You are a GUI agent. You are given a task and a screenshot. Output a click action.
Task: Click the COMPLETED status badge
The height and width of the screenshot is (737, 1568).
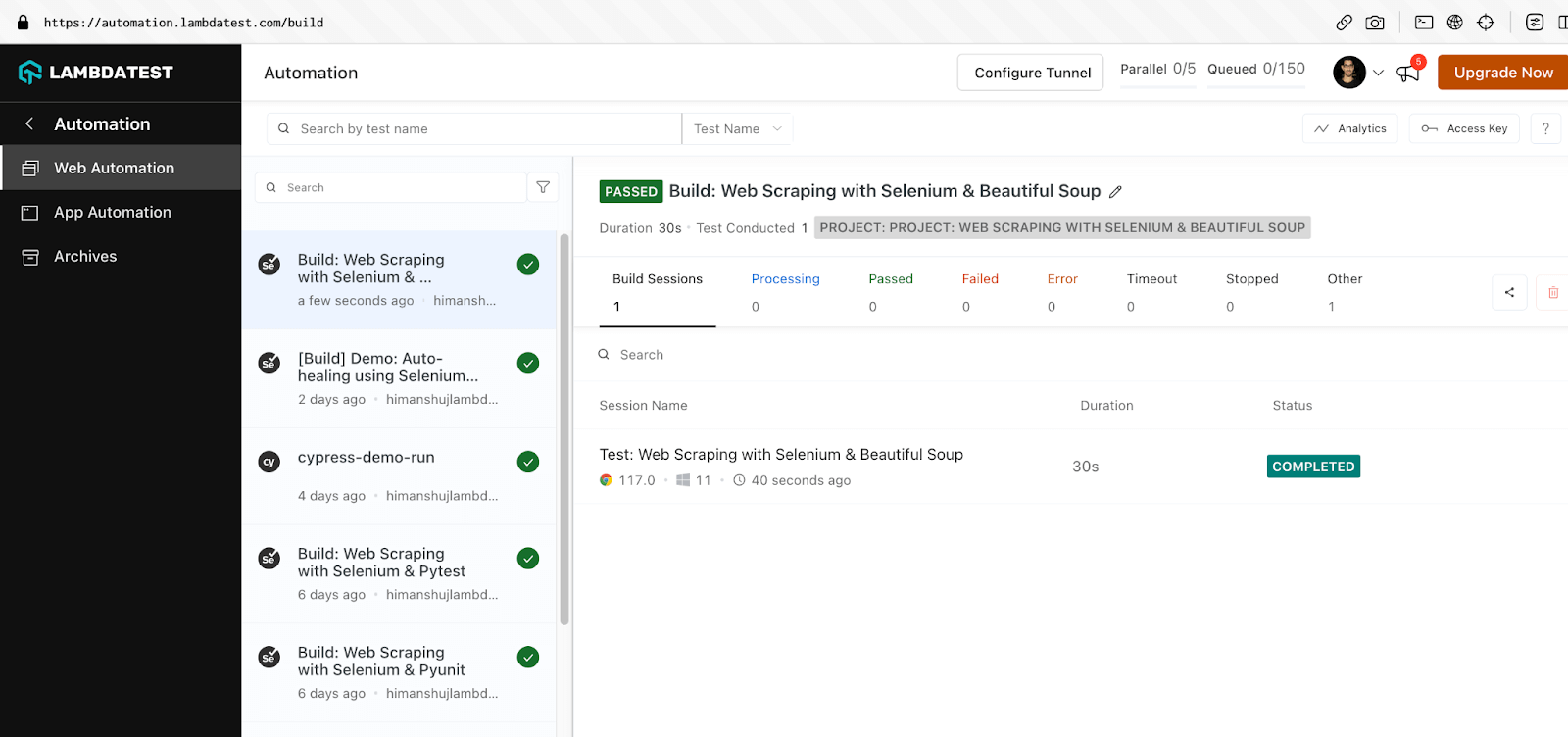coord(1313,467)
